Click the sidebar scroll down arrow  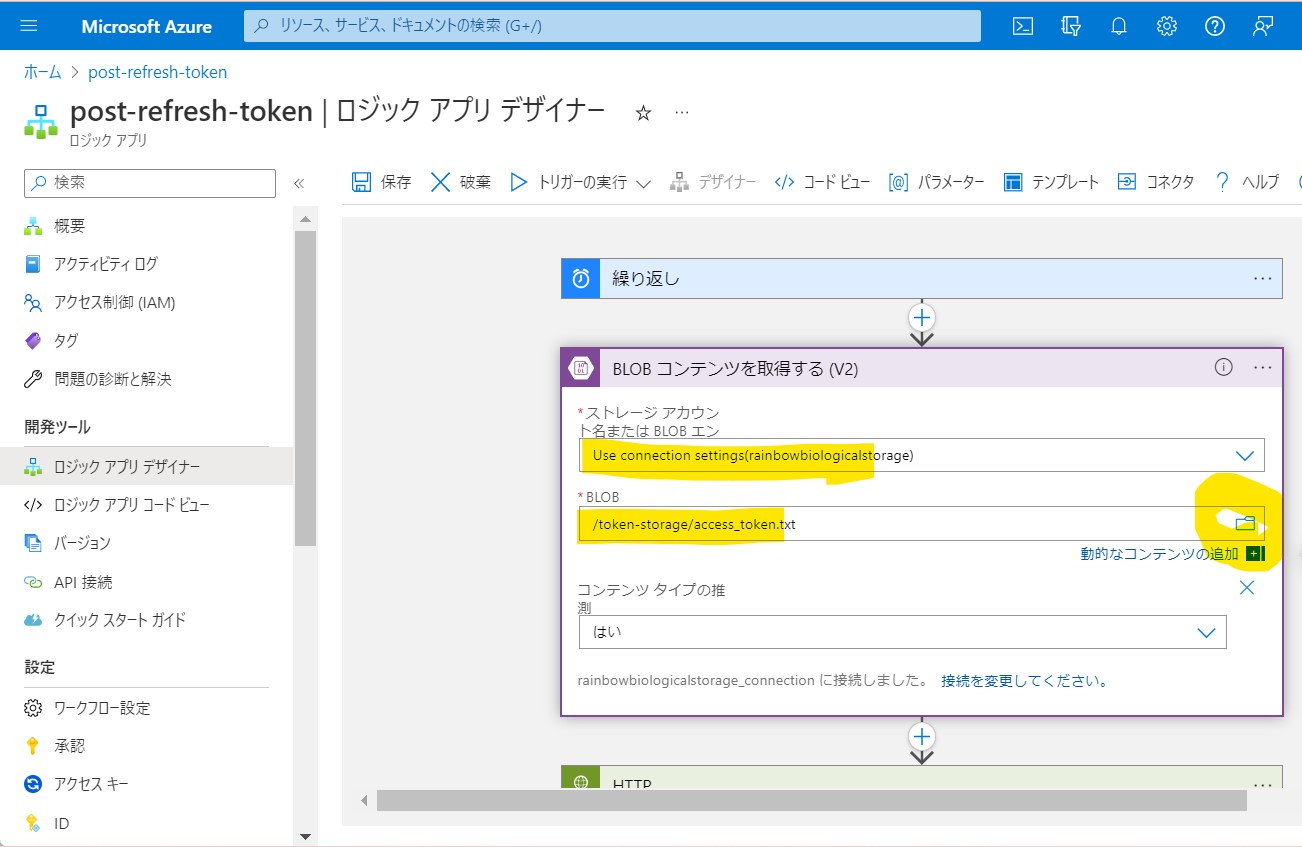306,836
